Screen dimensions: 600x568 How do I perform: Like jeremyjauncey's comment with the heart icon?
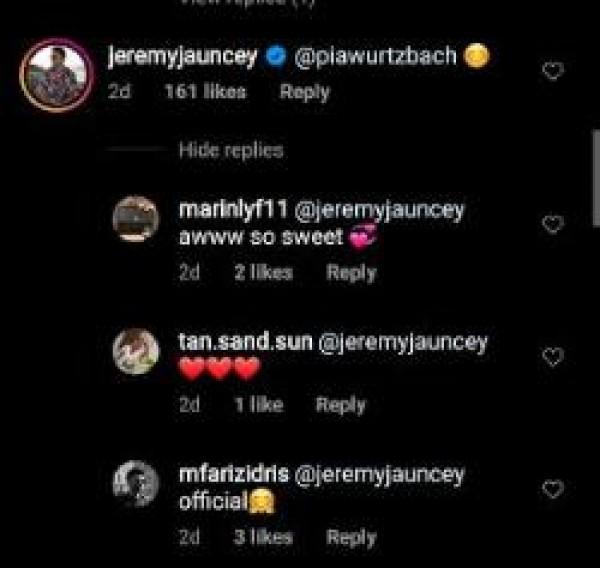pos(552,71)
